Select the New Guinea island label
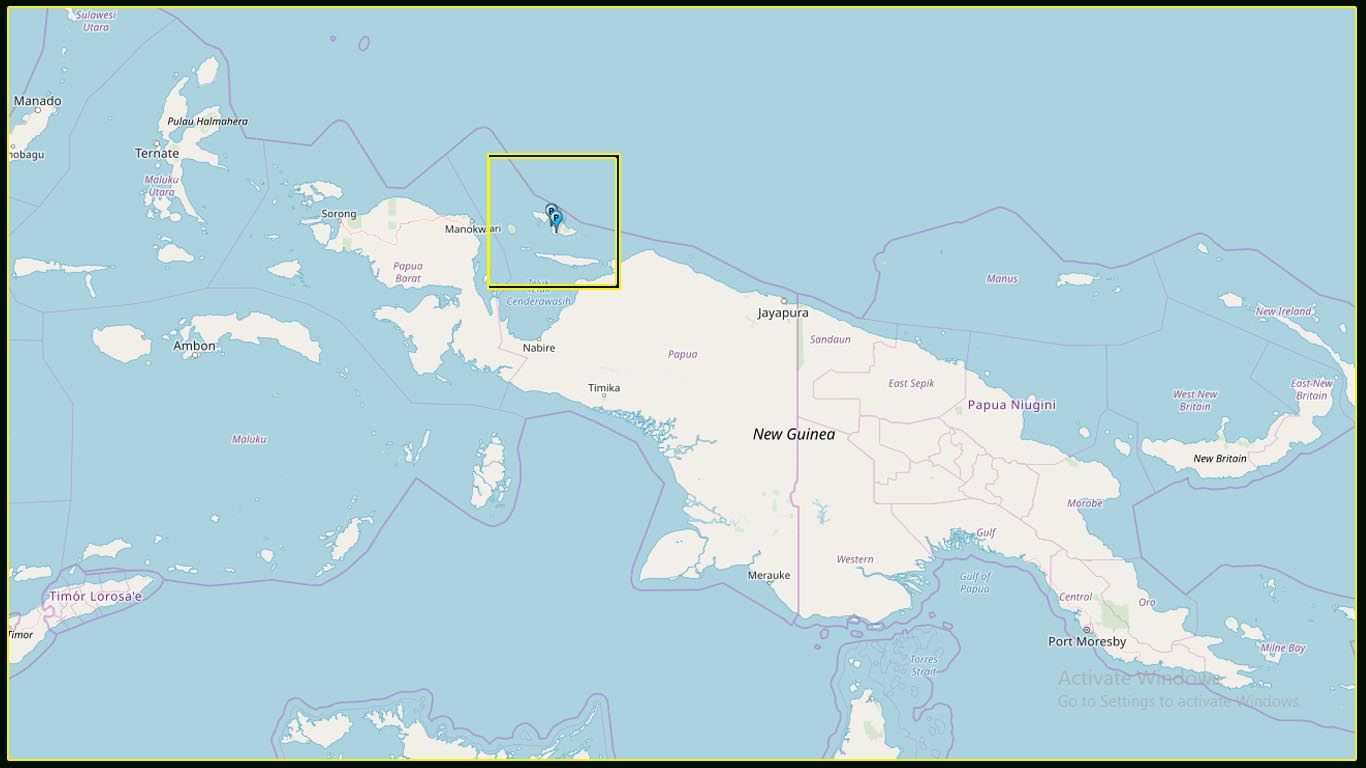The image size is (1366, 768). click(x=794, y=434)
